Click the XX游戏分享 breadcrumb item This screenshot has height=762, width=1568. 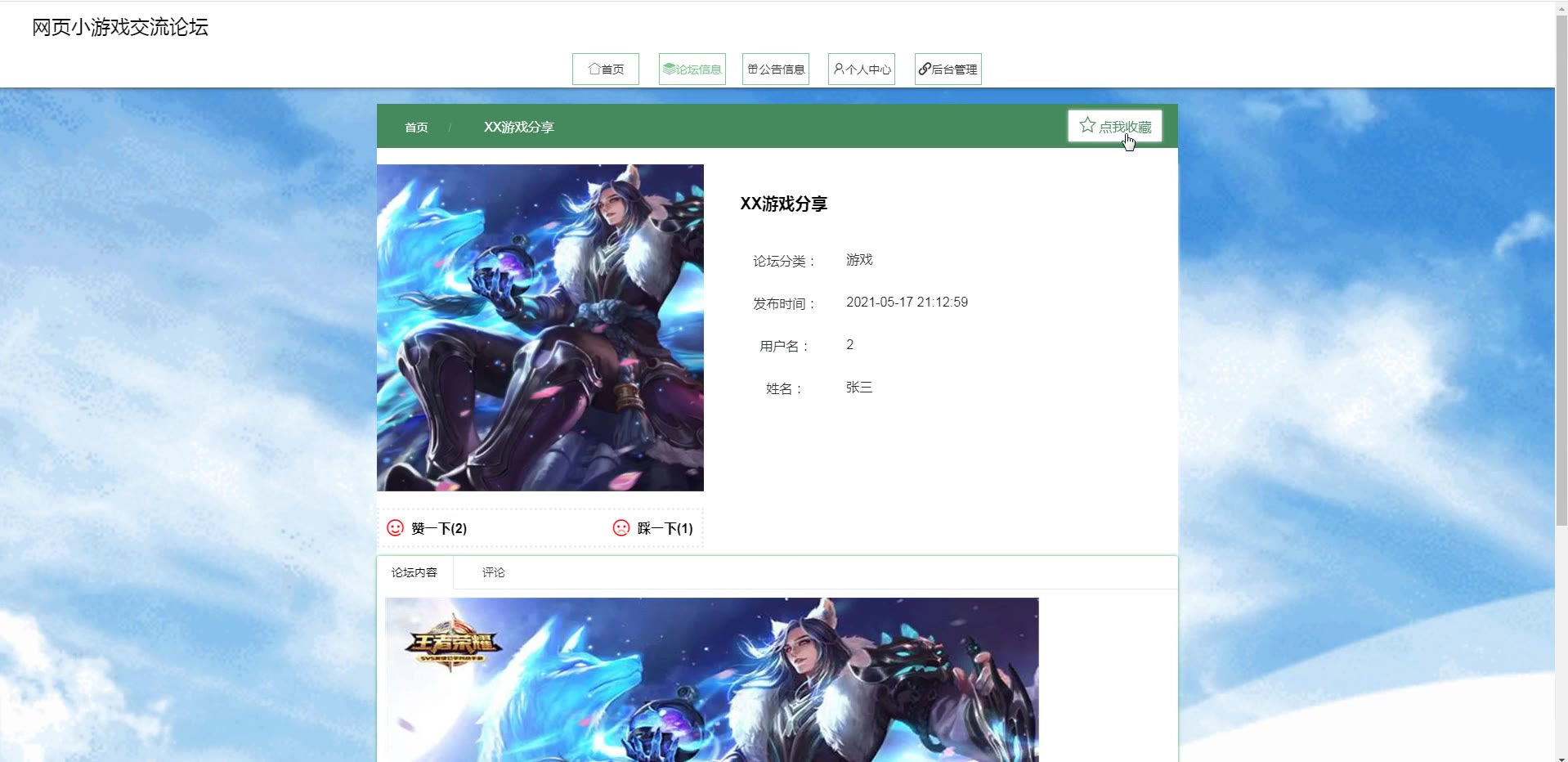[x=519, y=128]
